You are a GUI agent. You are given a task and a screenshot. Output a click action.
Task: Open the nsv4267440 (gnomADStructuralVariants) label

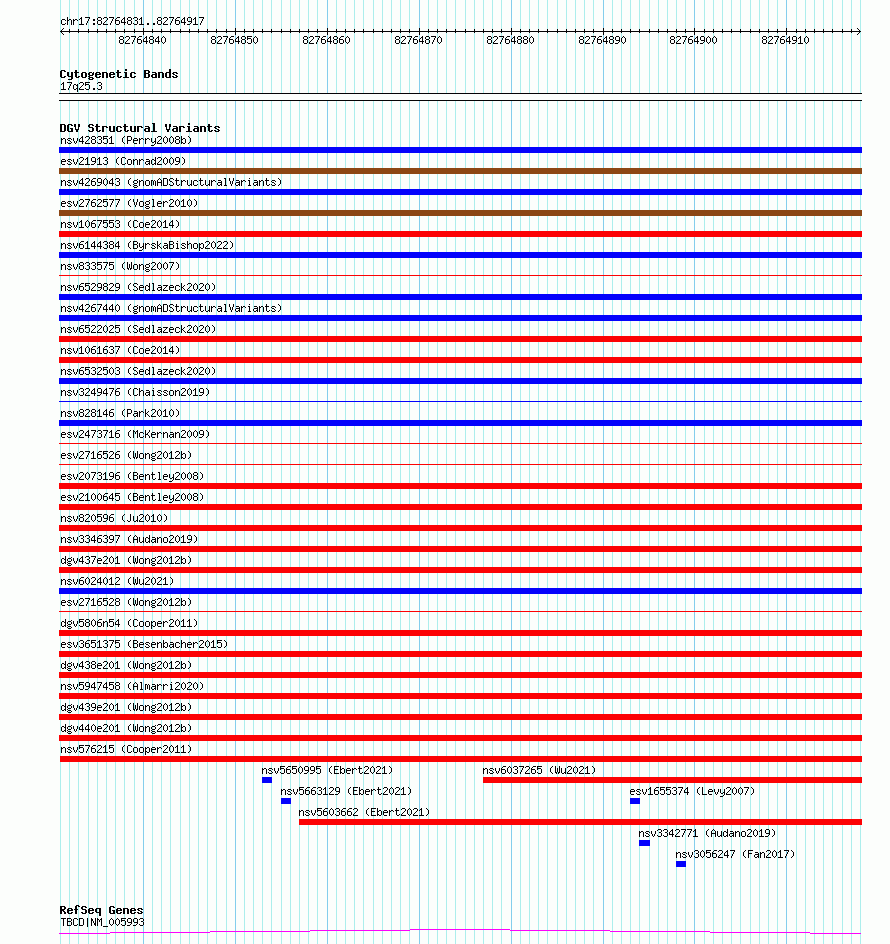(171, 309)
